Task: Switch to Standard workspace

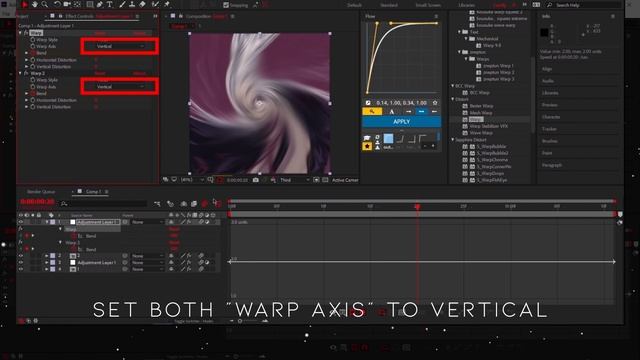Action: (389, 5)
